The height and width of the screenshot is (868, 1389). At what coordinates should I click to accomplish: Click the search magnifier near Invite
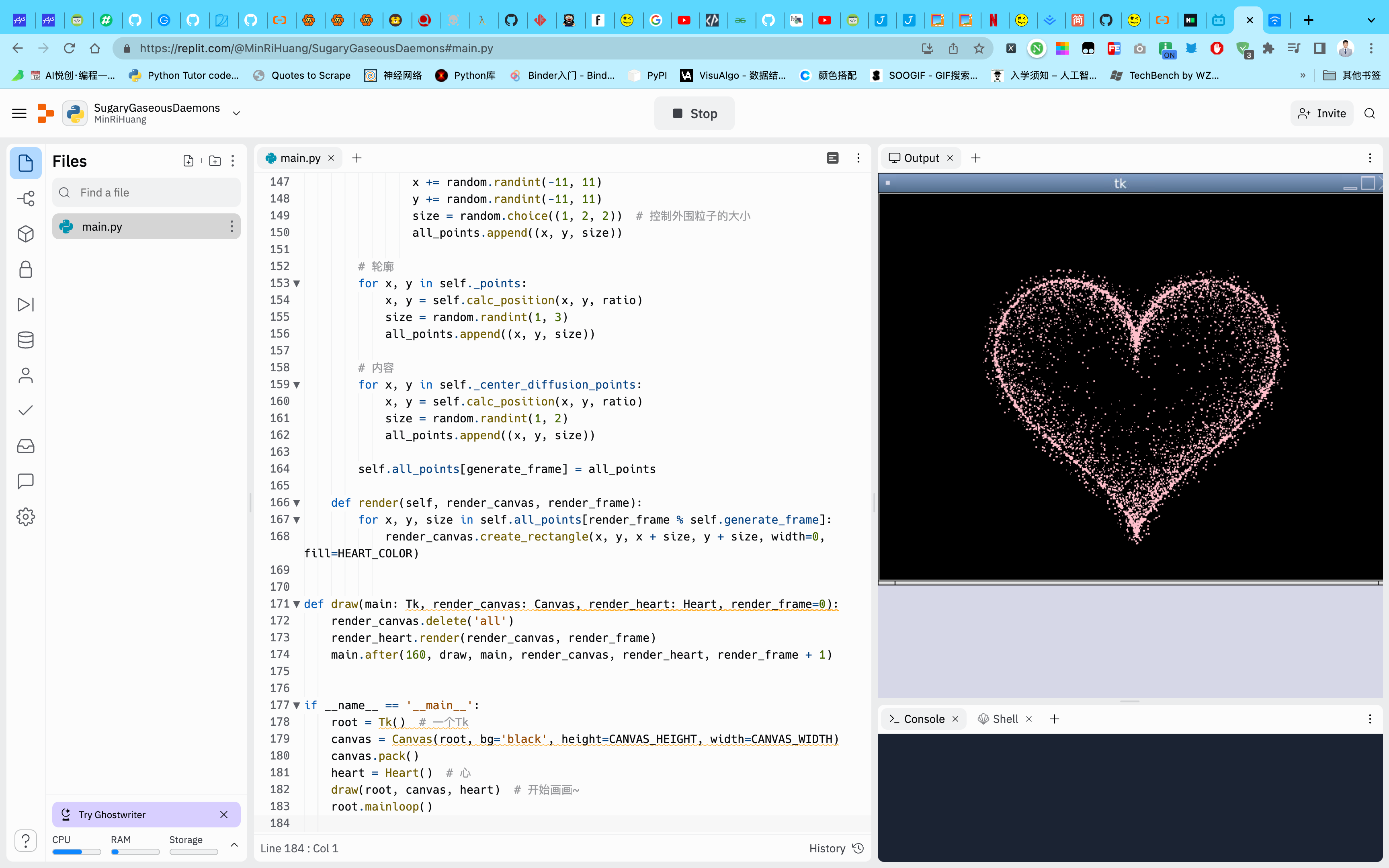(x=1369, y=114)
